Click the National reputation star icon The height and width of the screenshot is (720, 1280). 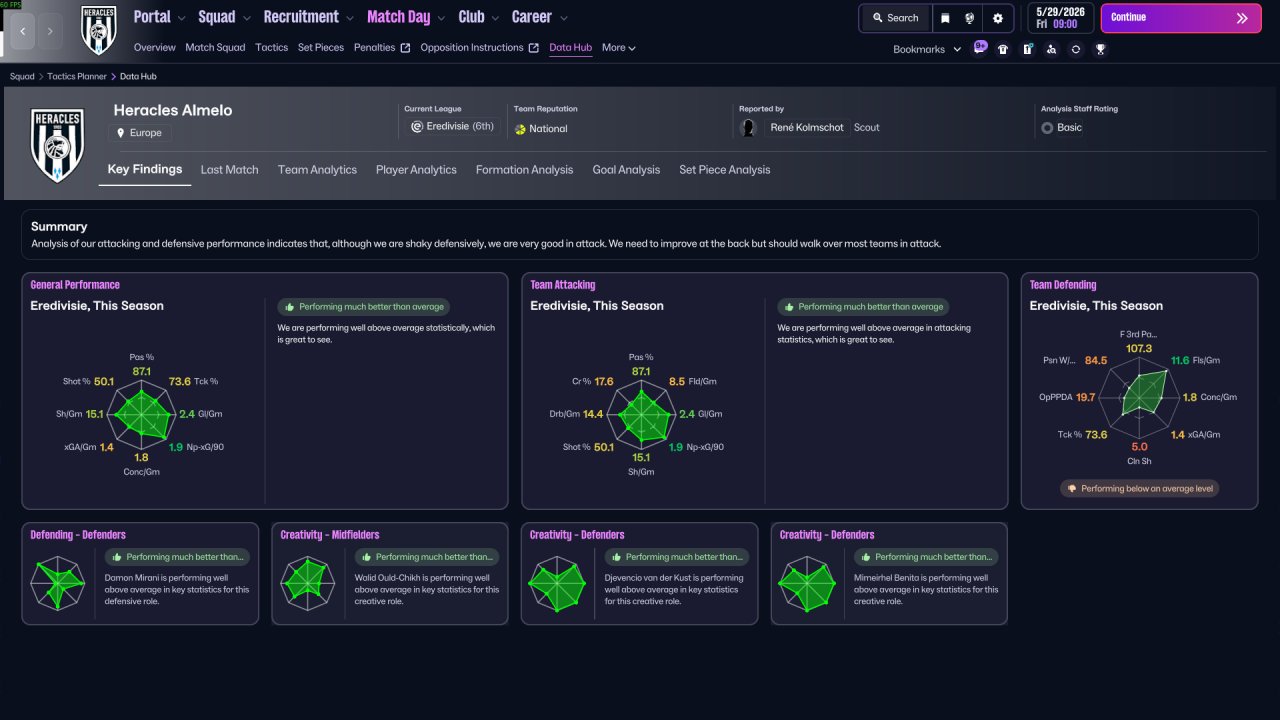pos(520,129)
